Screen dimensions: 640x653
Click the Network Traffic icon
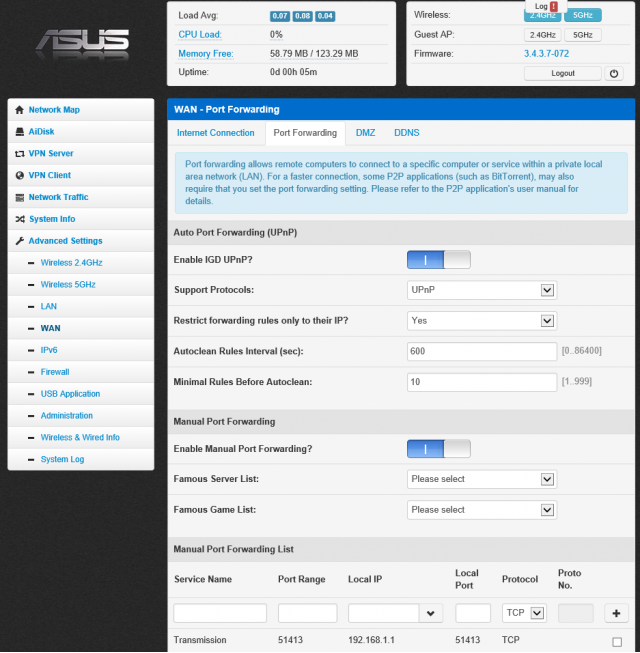point(19,197)
